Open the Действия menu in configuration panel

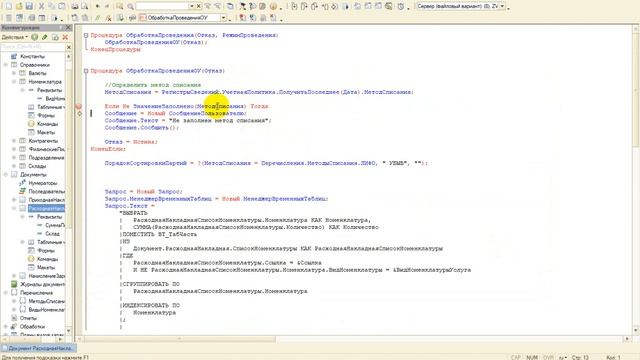[x=15, y=37]
